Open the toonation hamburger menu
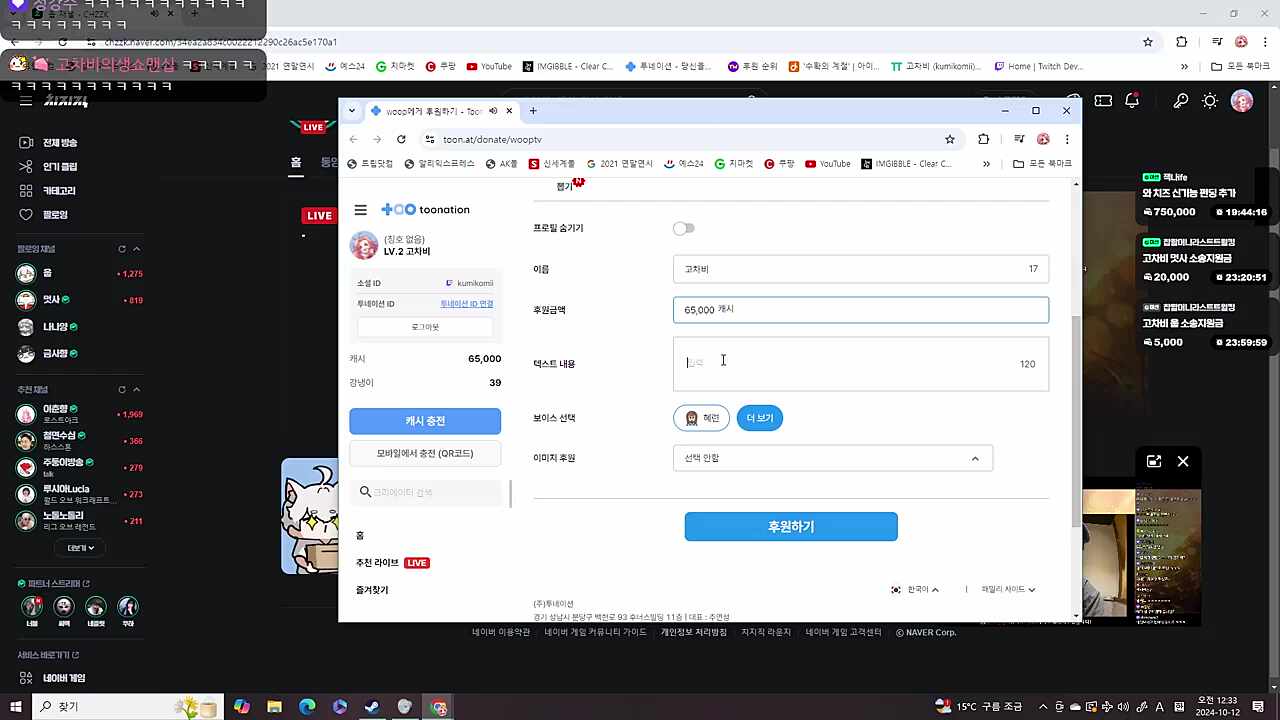 click(x=361, y=210)
